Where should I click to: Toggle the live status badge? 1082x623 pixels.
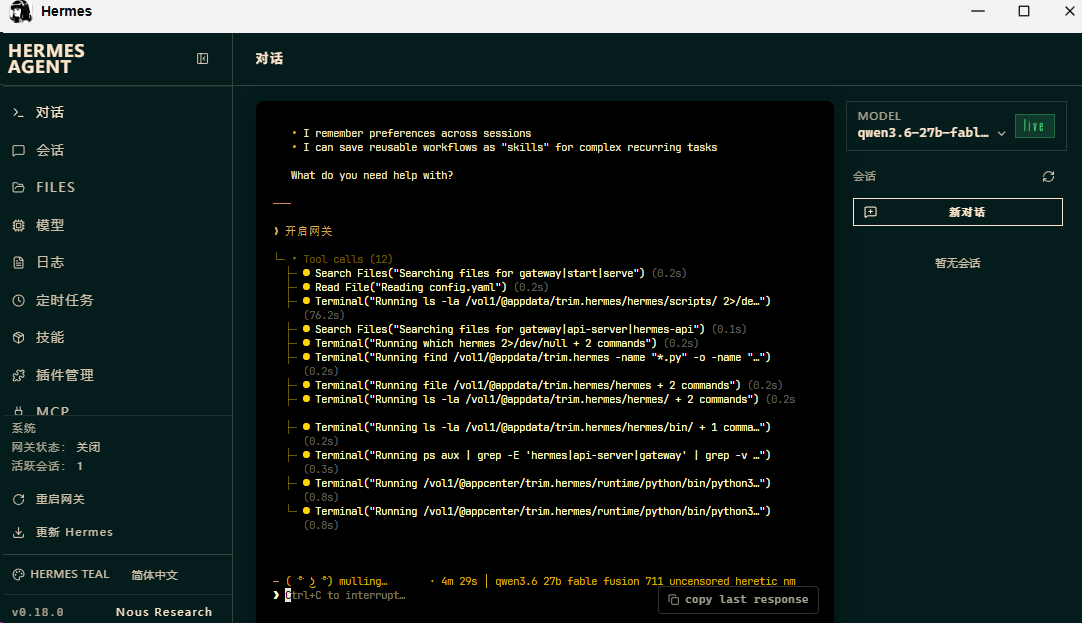pos(1034,126)
